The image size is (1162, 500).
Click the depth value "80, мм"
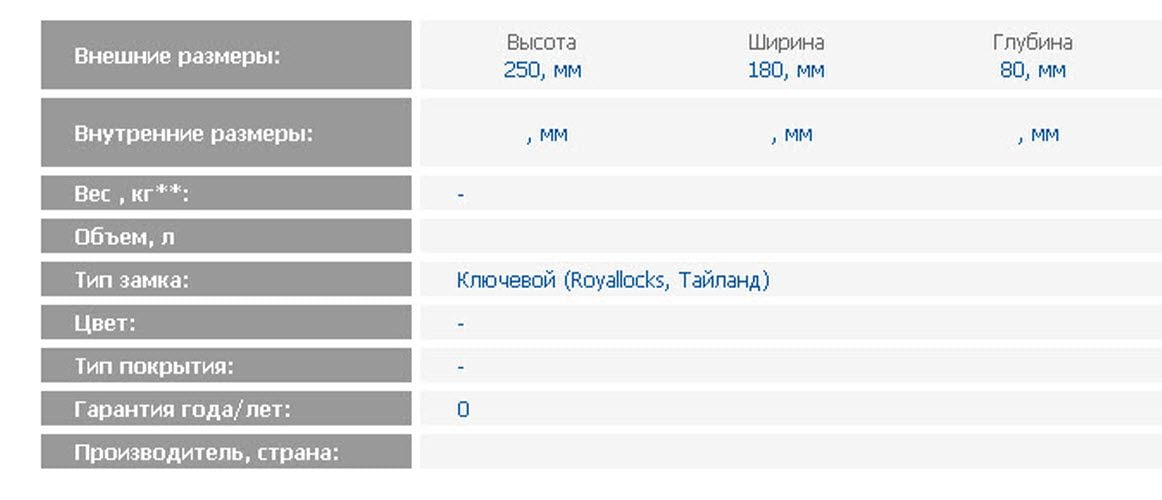pyautogui.click(x=1032, y=71)
